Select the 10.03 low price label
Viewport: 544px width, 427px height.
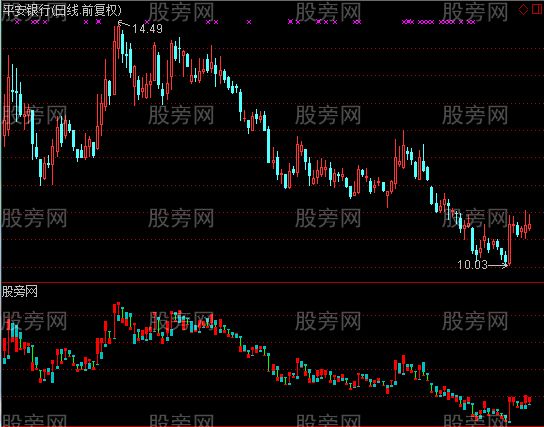click(473, 265)
